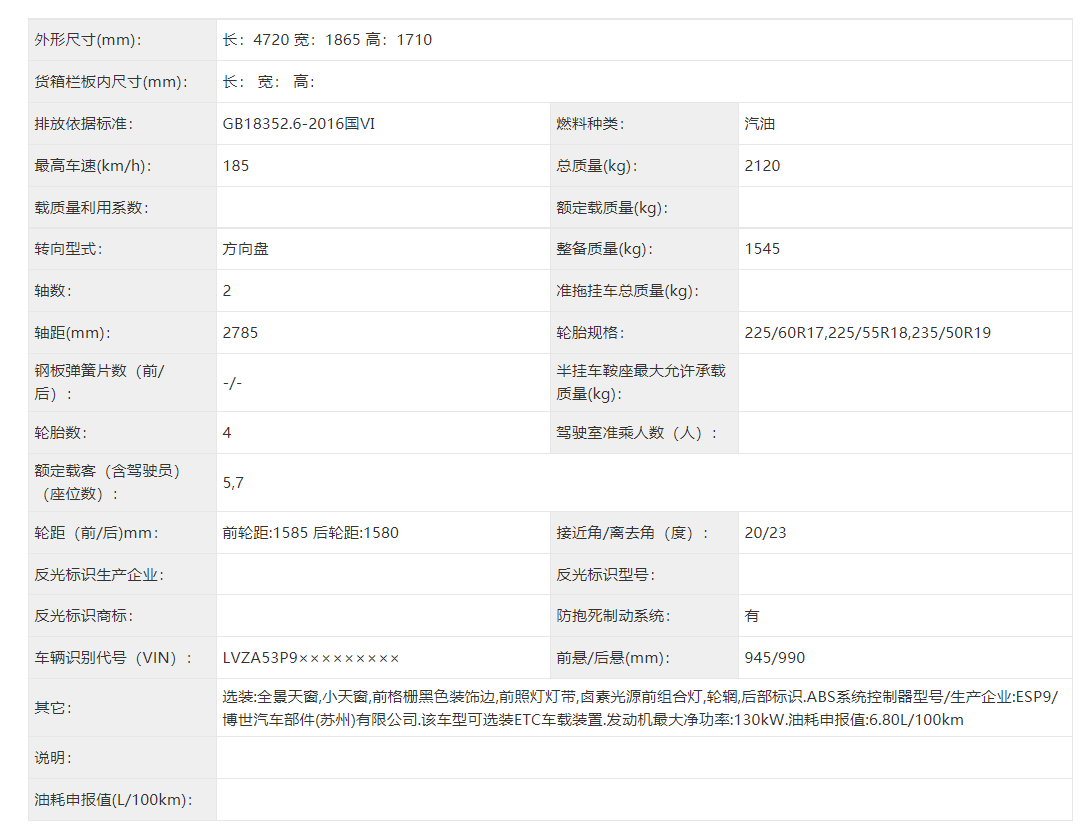This screenshot has height=836, width=1081.
Task: Click the tire specification value 225/60R17,225/55R18,235/50R19
Action: pyautogui.click(x=867, y=333)
